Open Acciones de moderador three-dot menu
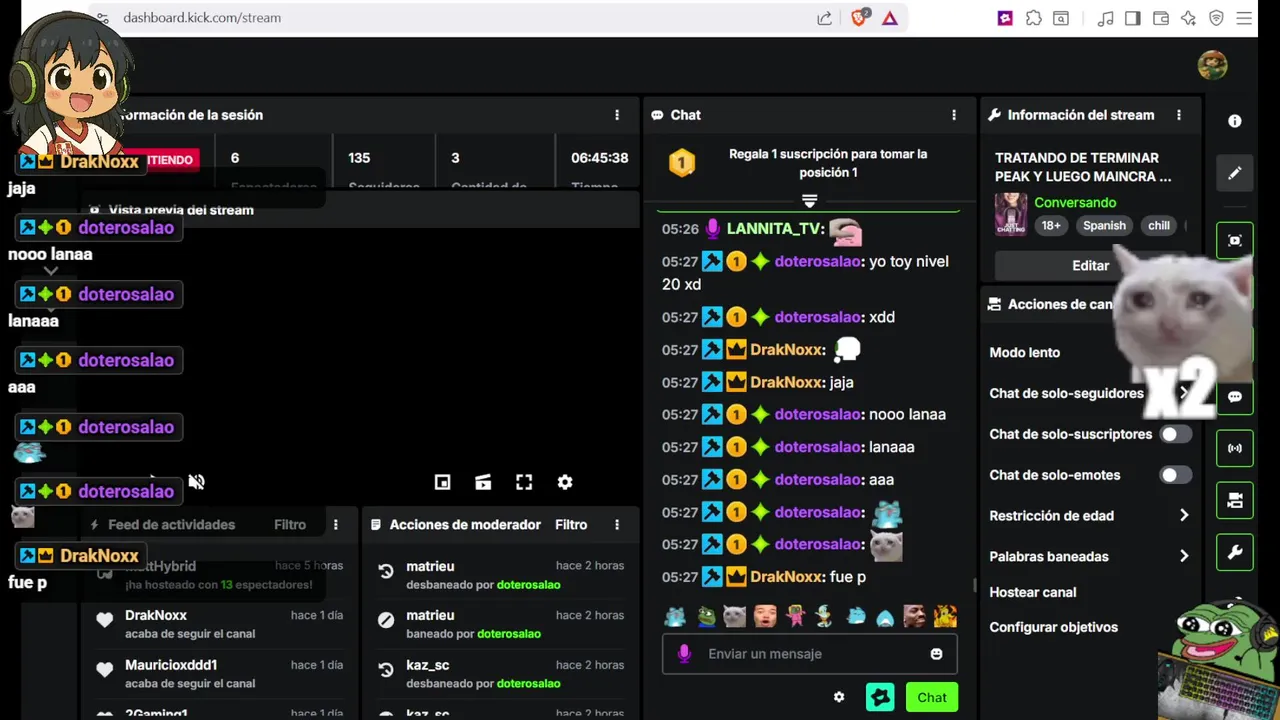 pyautogui.click(x=617, y=525)
